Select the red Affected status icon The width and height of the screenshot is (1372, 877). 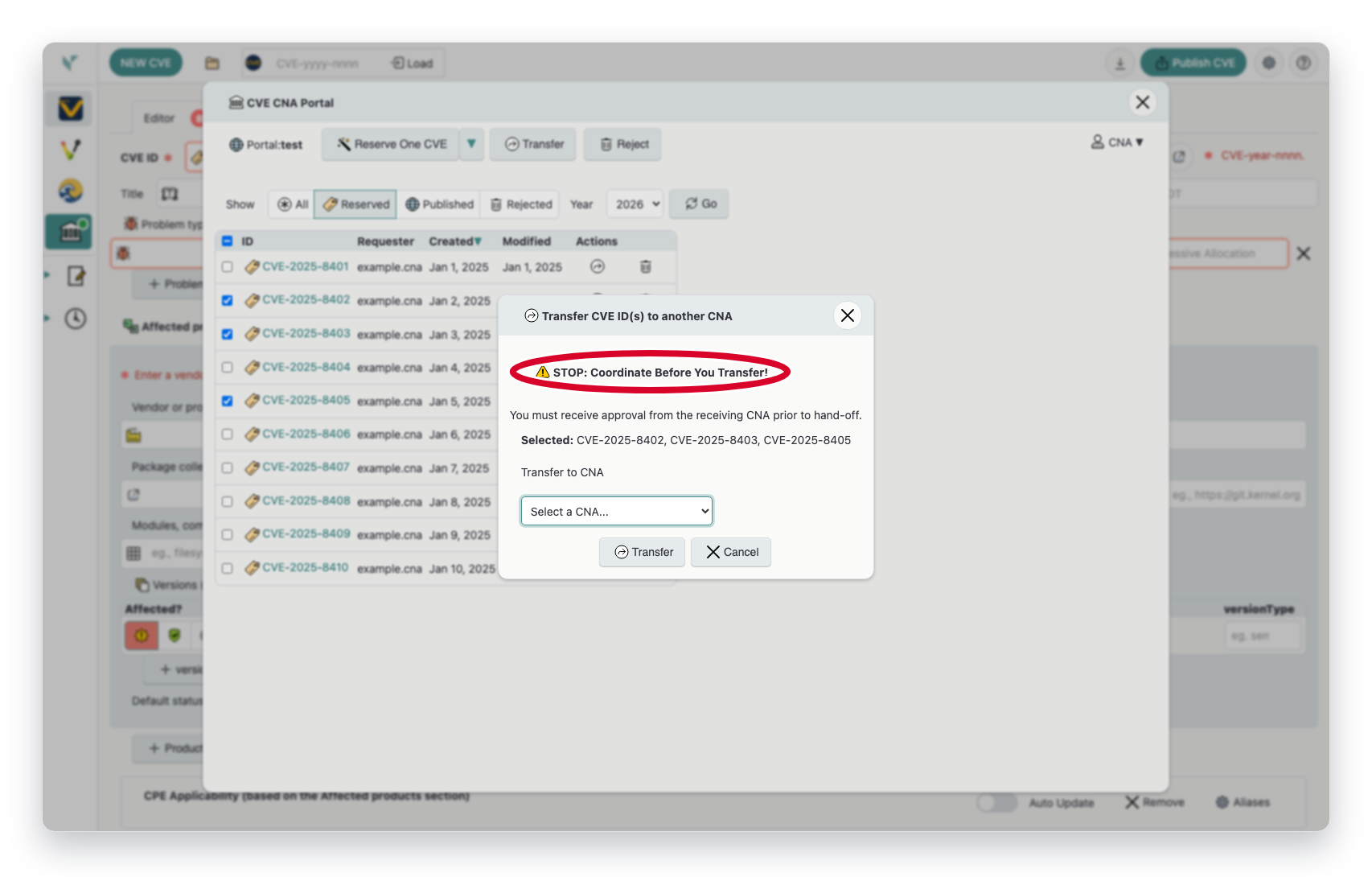[142, 636]
